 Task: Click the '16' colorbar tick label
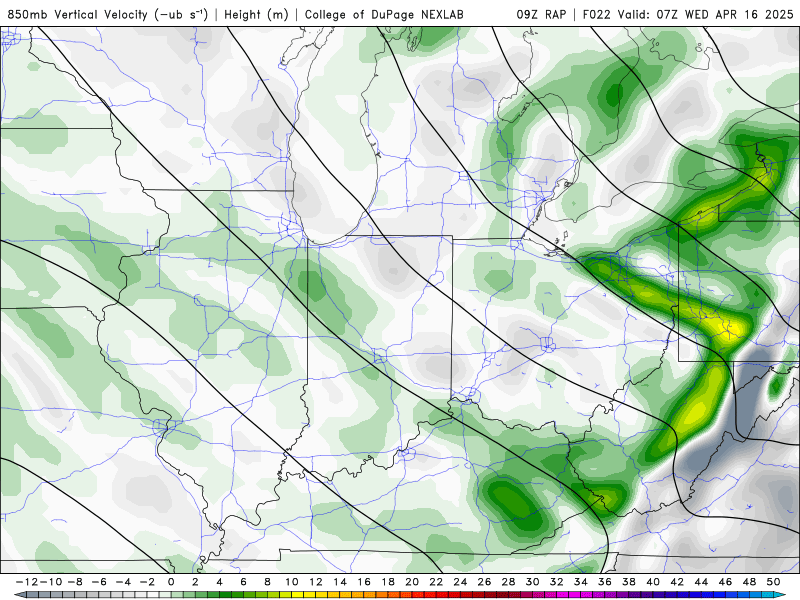tap(364, 582)
